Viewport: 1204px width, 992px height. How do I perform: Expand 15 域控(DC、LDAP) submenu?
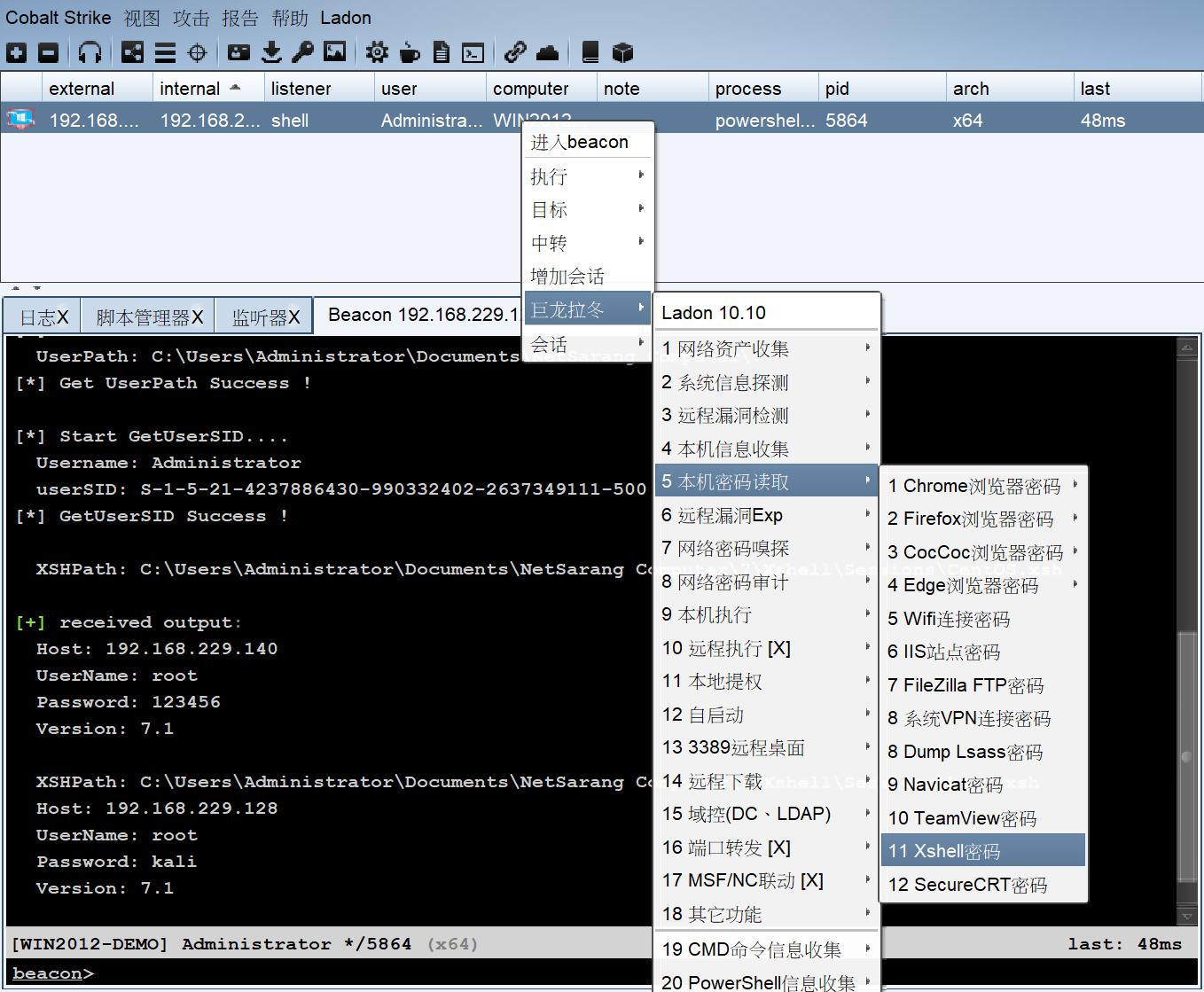point(767,814)
